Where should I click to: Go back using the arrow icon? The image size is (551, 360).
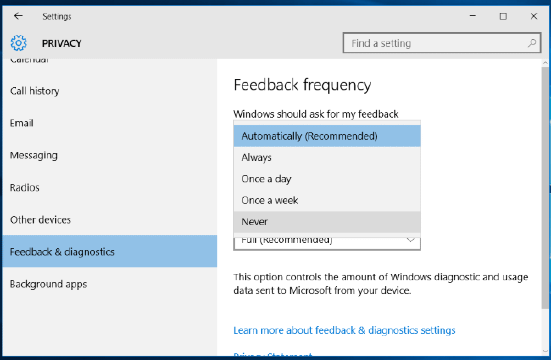tap(18, 16)
